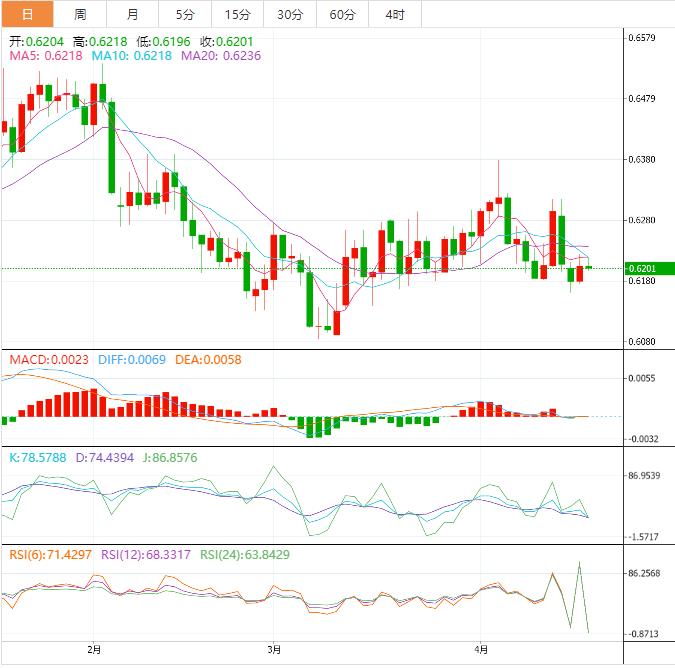
Task: Click the green 0.6201 current price tag
Action: point(650,269)
